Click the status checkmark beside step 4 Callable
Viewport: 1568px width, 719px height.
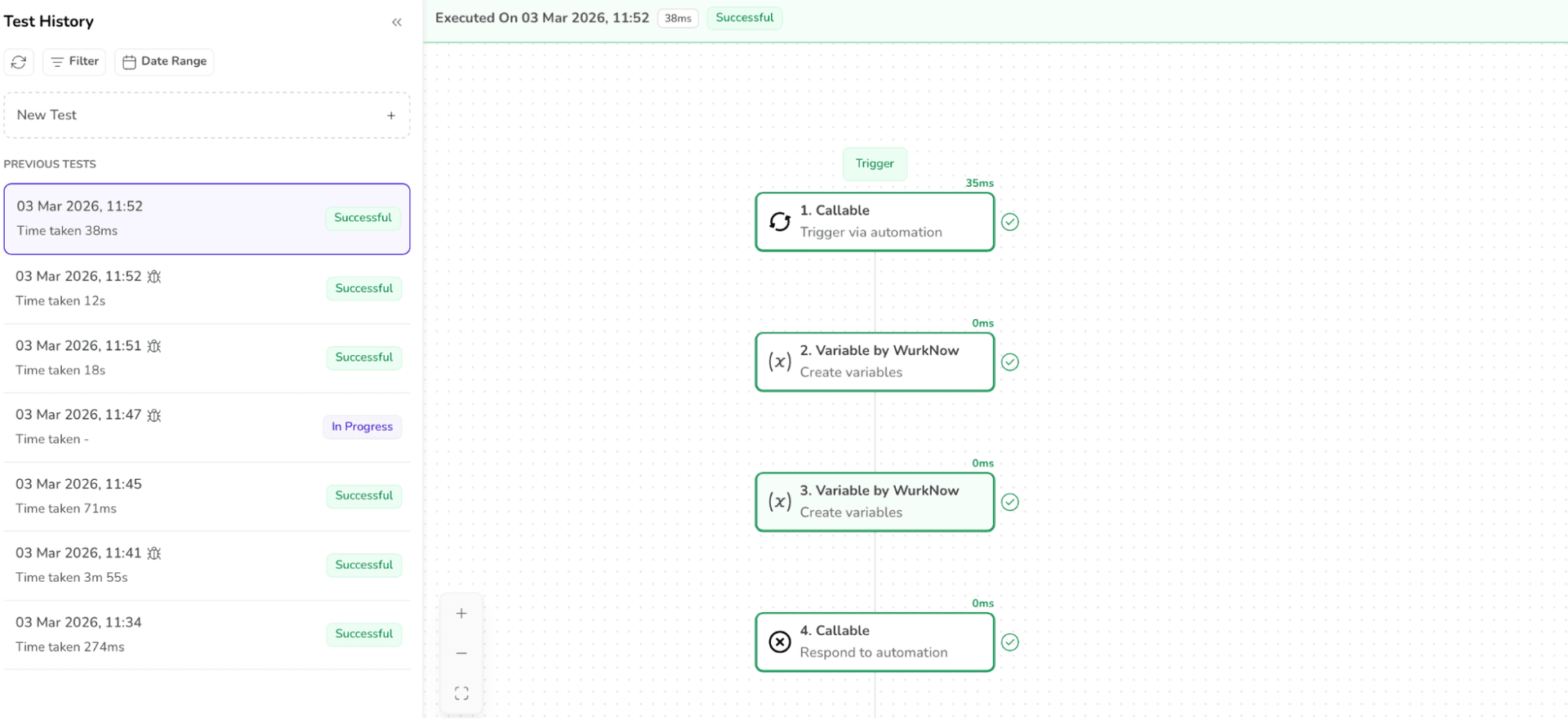(x=1010, y=642)
